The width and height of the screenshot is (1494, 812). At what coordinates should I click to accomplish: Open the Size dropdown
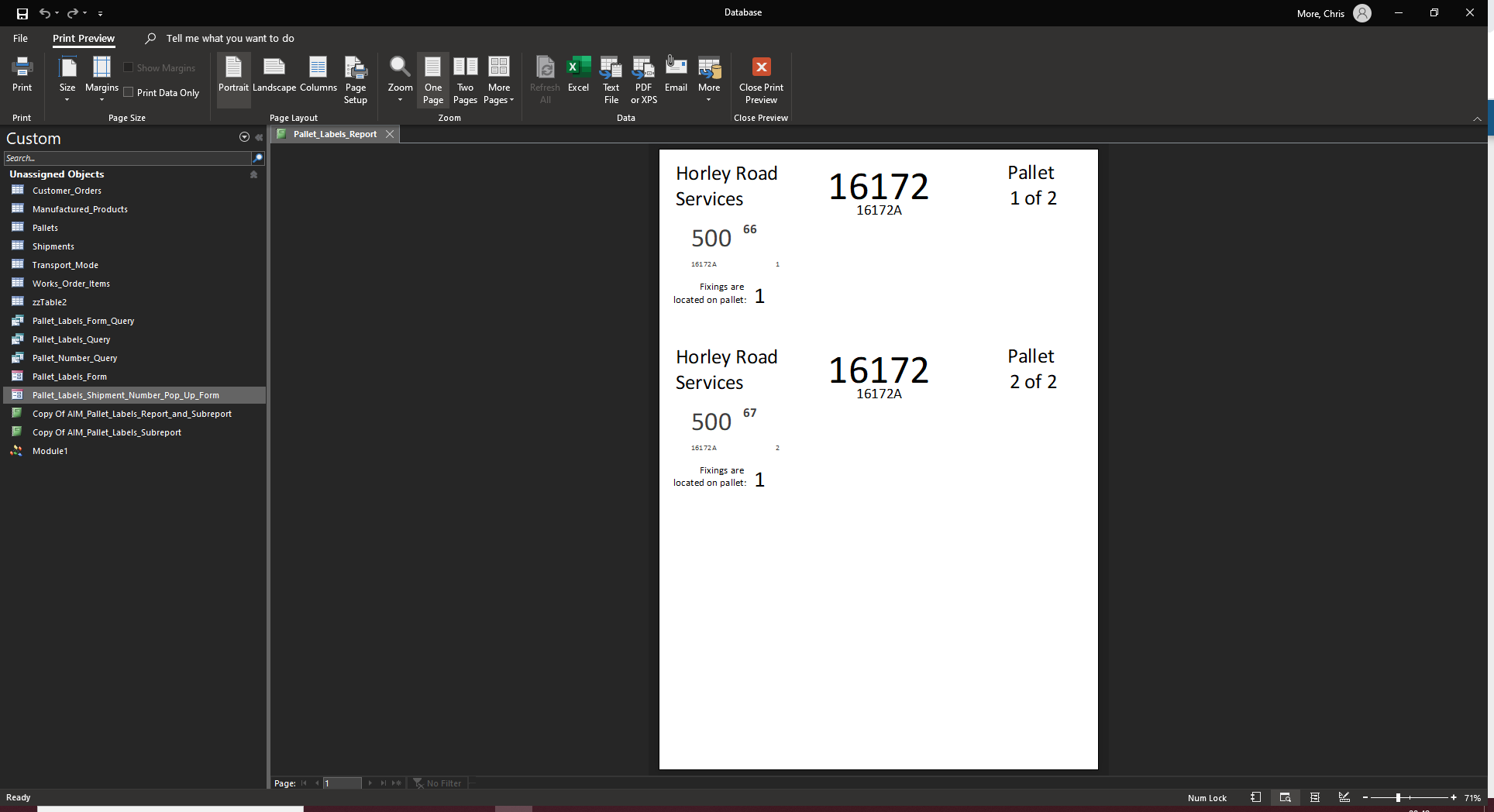67,79
